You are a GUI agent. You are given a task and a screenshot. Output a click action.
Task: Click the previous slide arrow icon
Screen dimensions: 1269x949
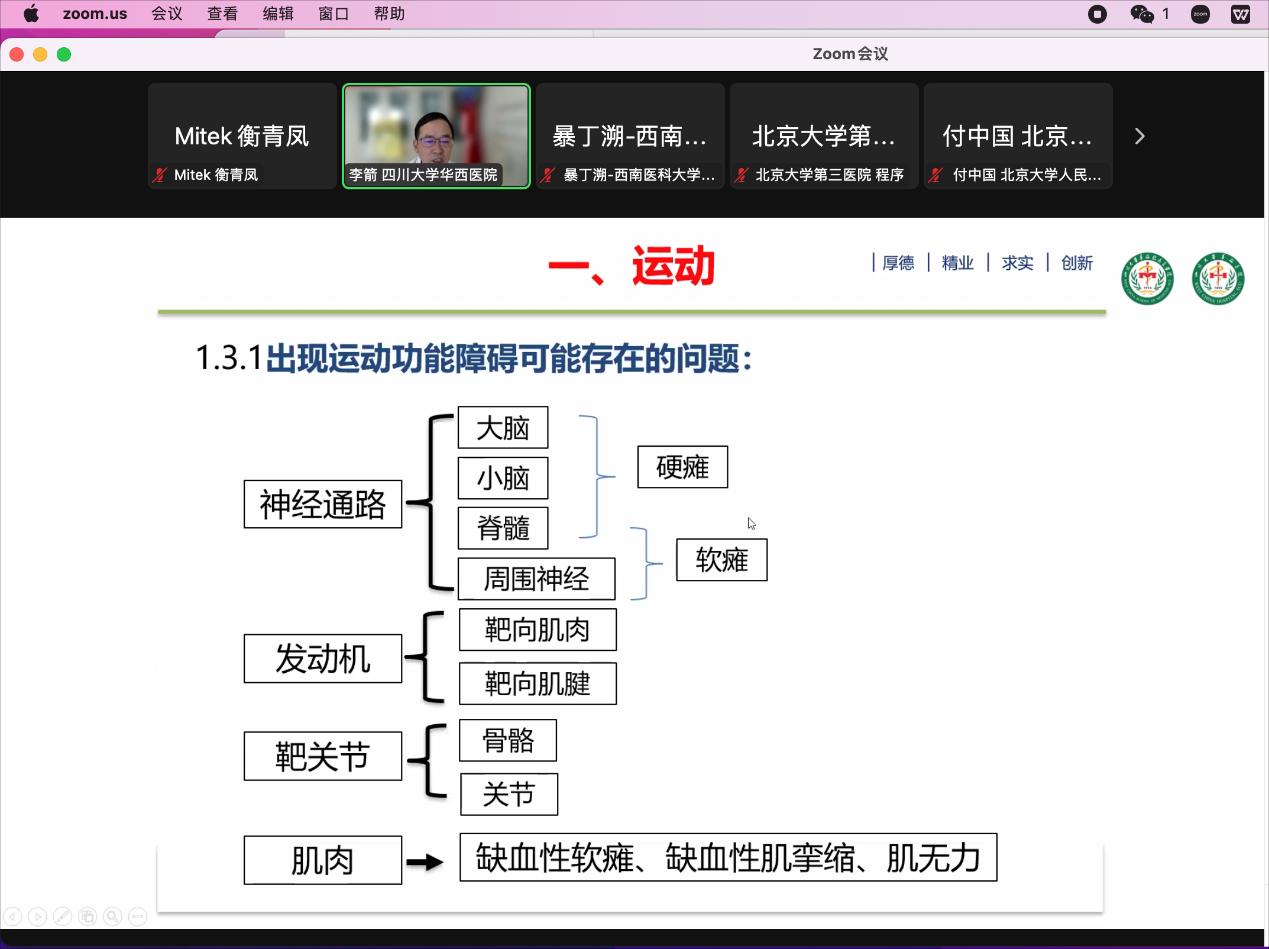click(13, 916)
